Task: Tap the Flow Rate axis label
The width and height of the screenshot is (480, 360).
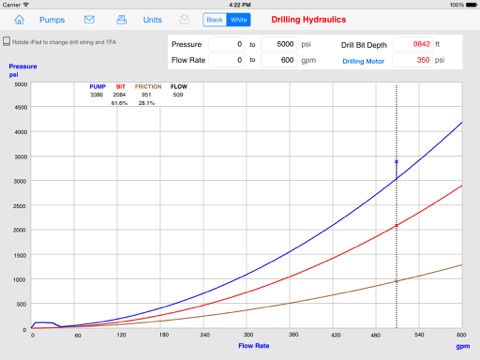Action: click(254, 346)
